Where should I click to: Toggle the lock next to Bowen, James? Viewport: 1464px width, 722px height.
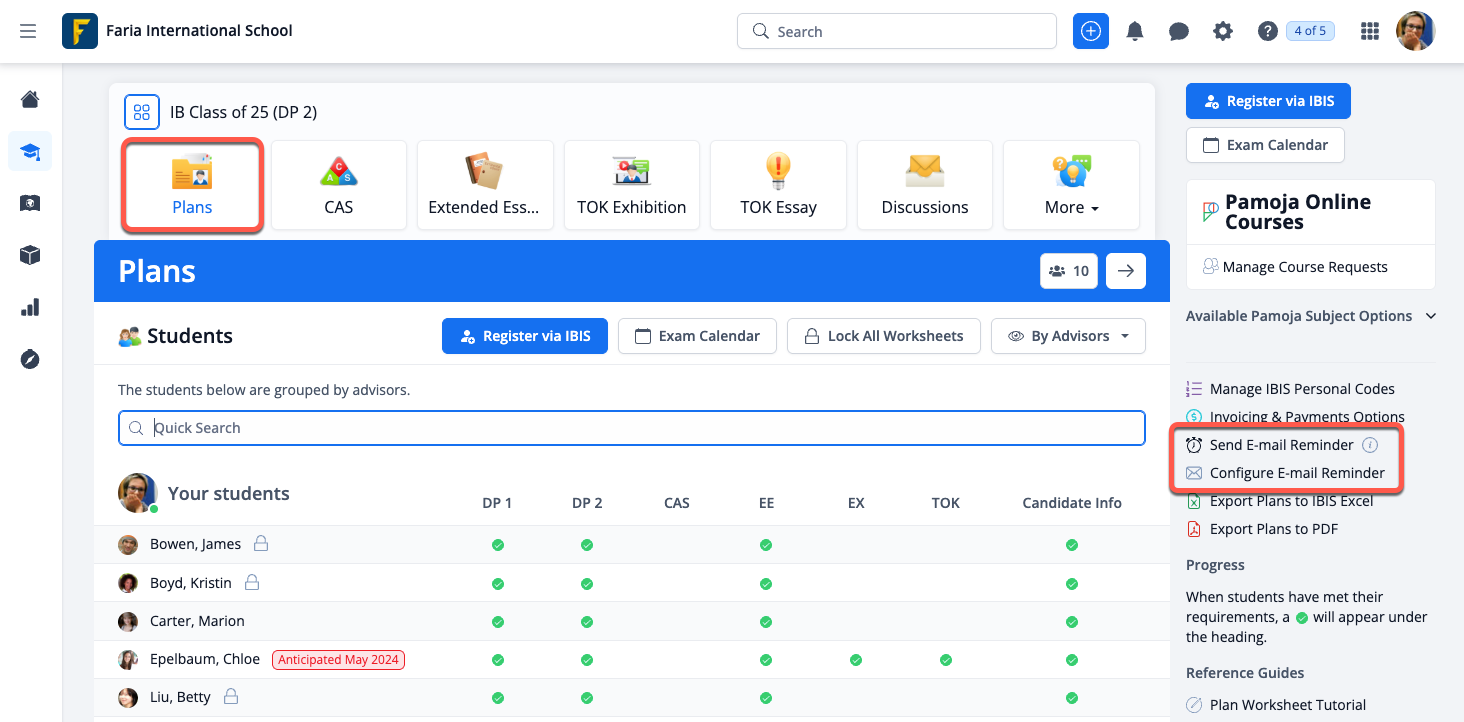point(261,544)
